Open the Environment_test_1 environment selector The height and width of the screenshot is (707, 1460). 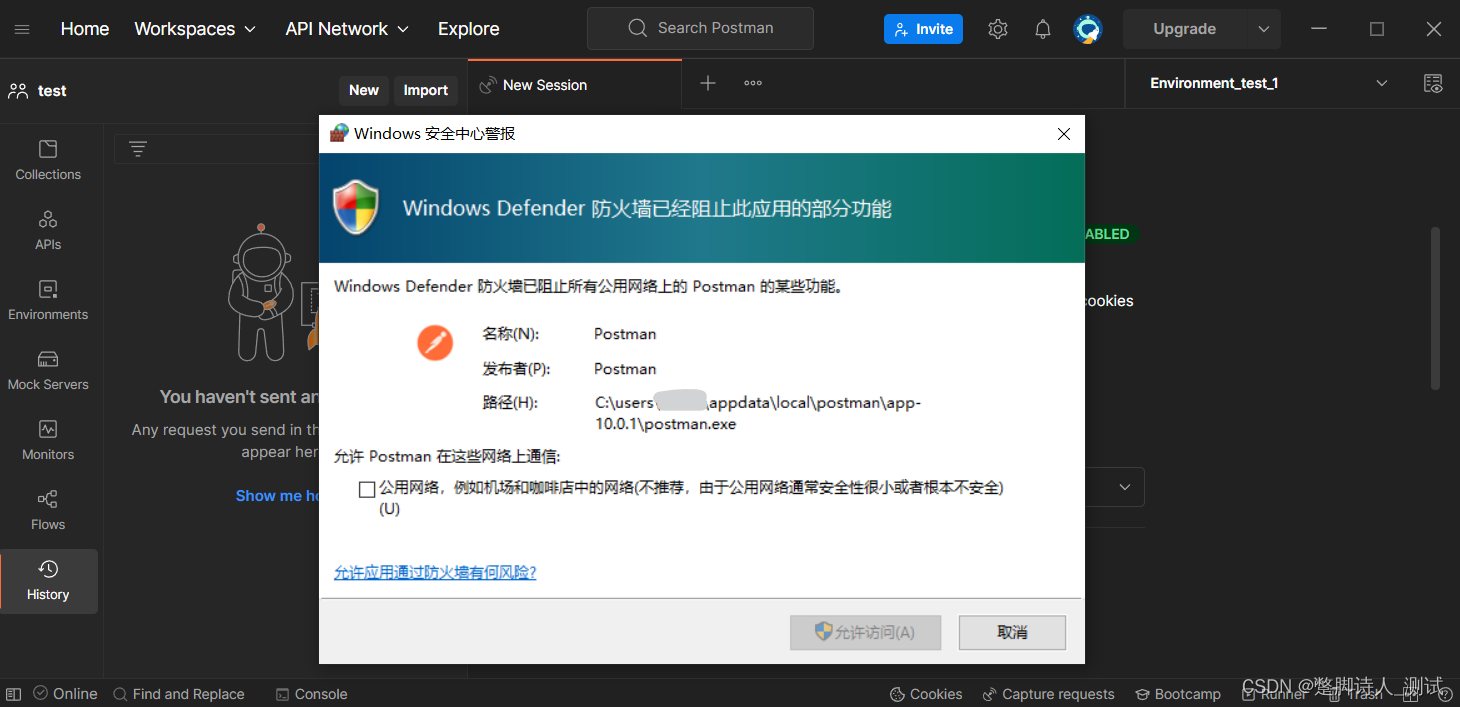[x=1268, y=83]
